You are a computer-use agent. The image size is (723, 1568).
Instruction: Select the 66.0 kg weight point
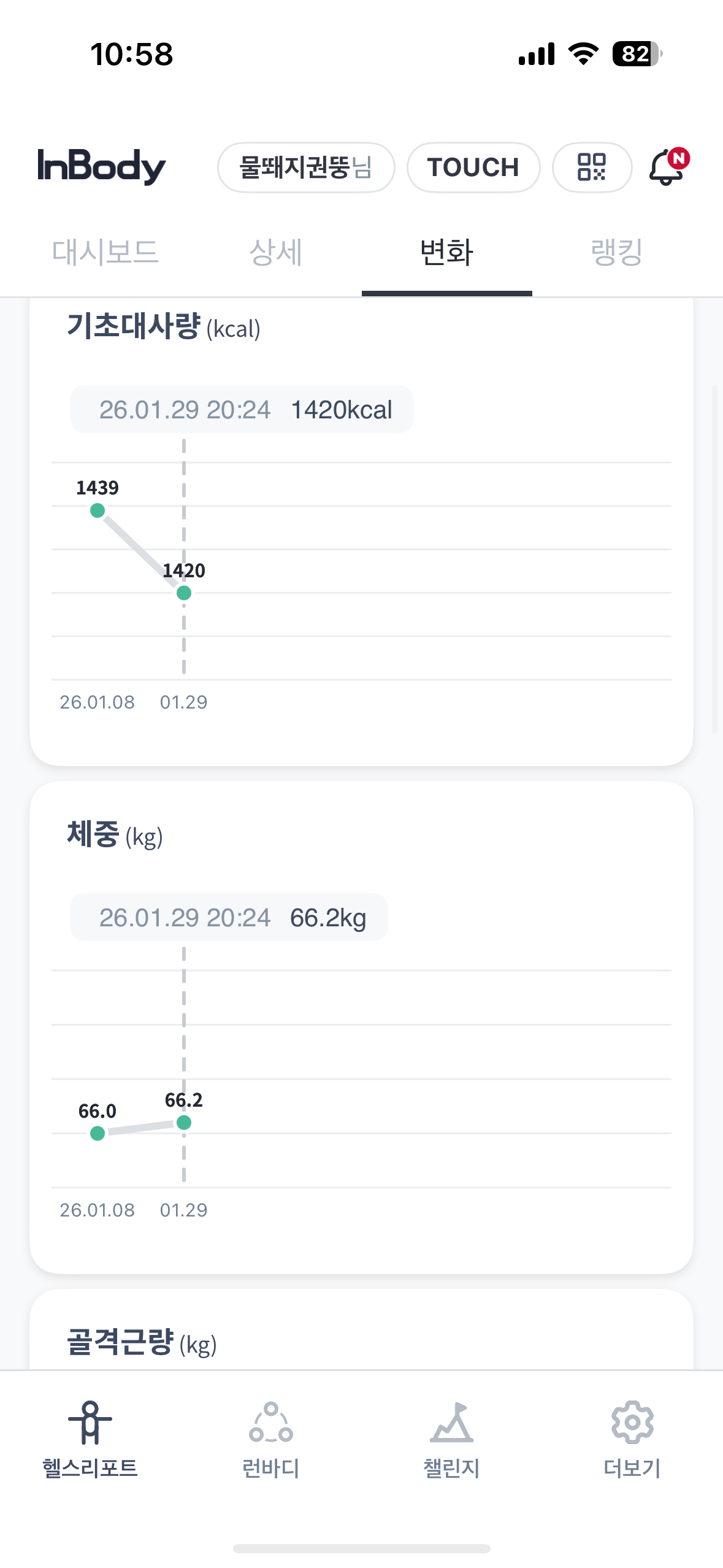click(x=98, y=1134)
